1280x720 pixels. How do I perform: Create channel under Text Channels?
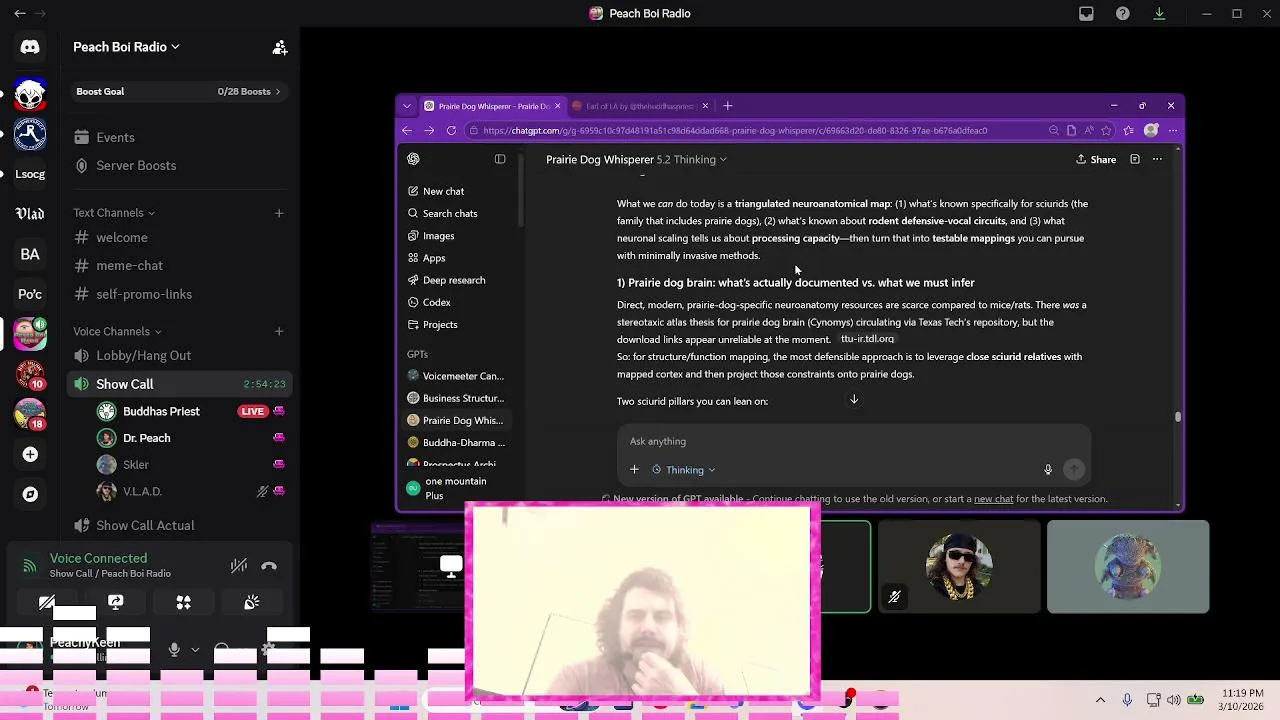click(x=279, y=212)
